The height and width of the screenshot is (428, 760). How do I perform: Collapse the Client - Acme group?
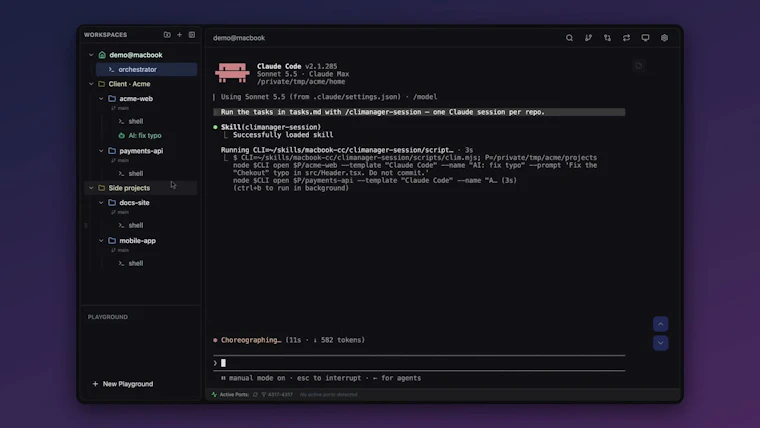91,84
